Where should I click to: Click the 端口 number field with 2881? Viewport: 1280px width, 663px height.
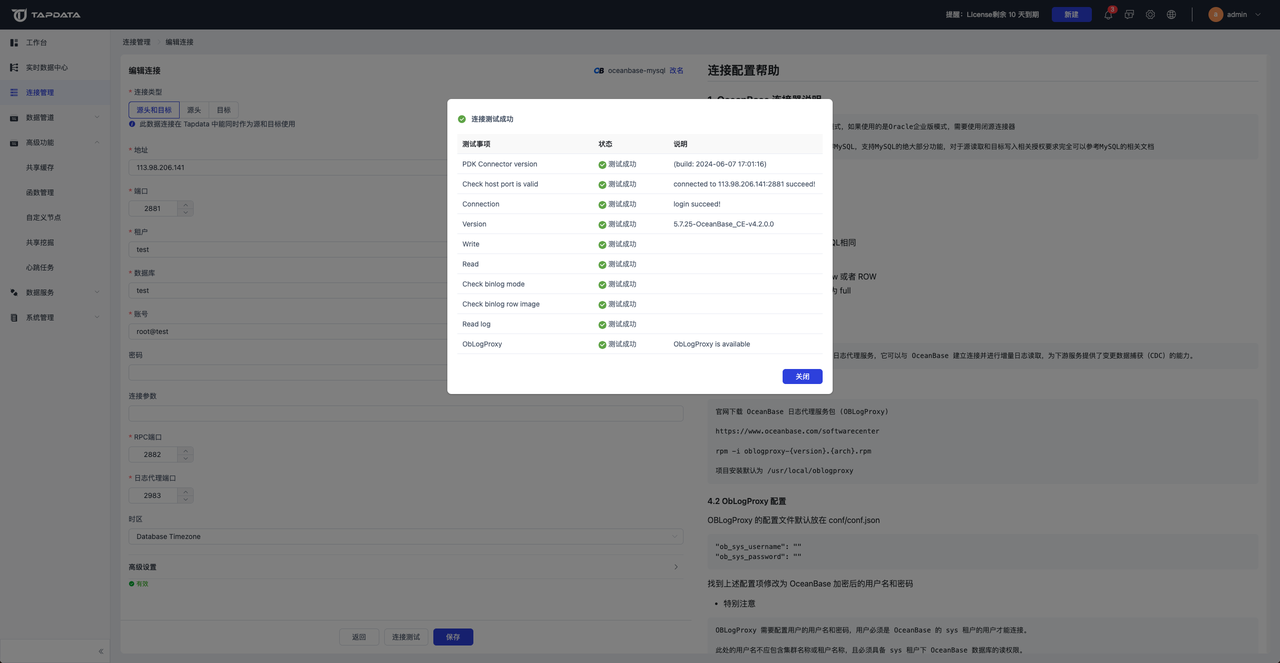click(153, 209)
